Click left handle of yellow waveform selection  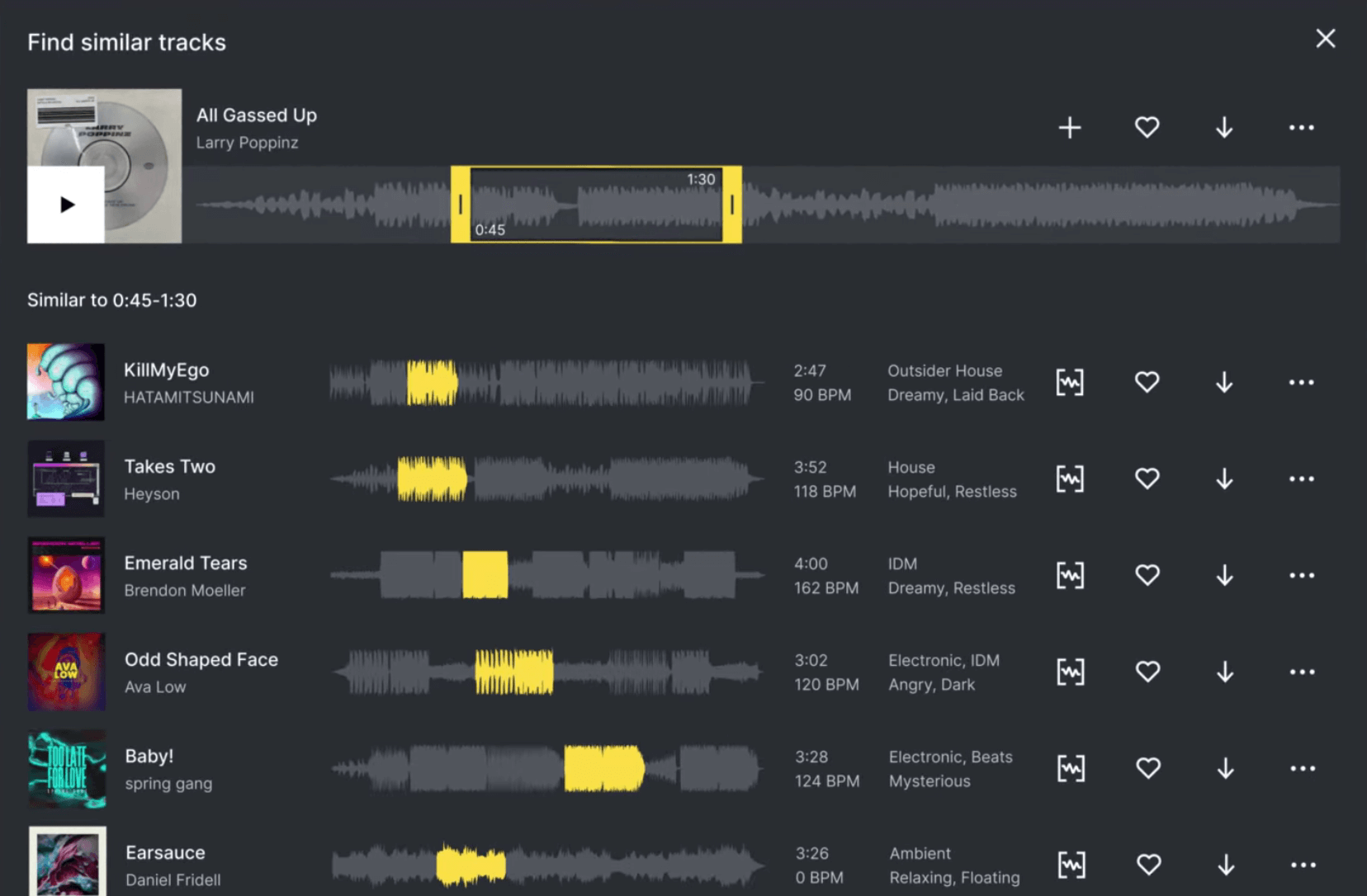tap(461, 205)
